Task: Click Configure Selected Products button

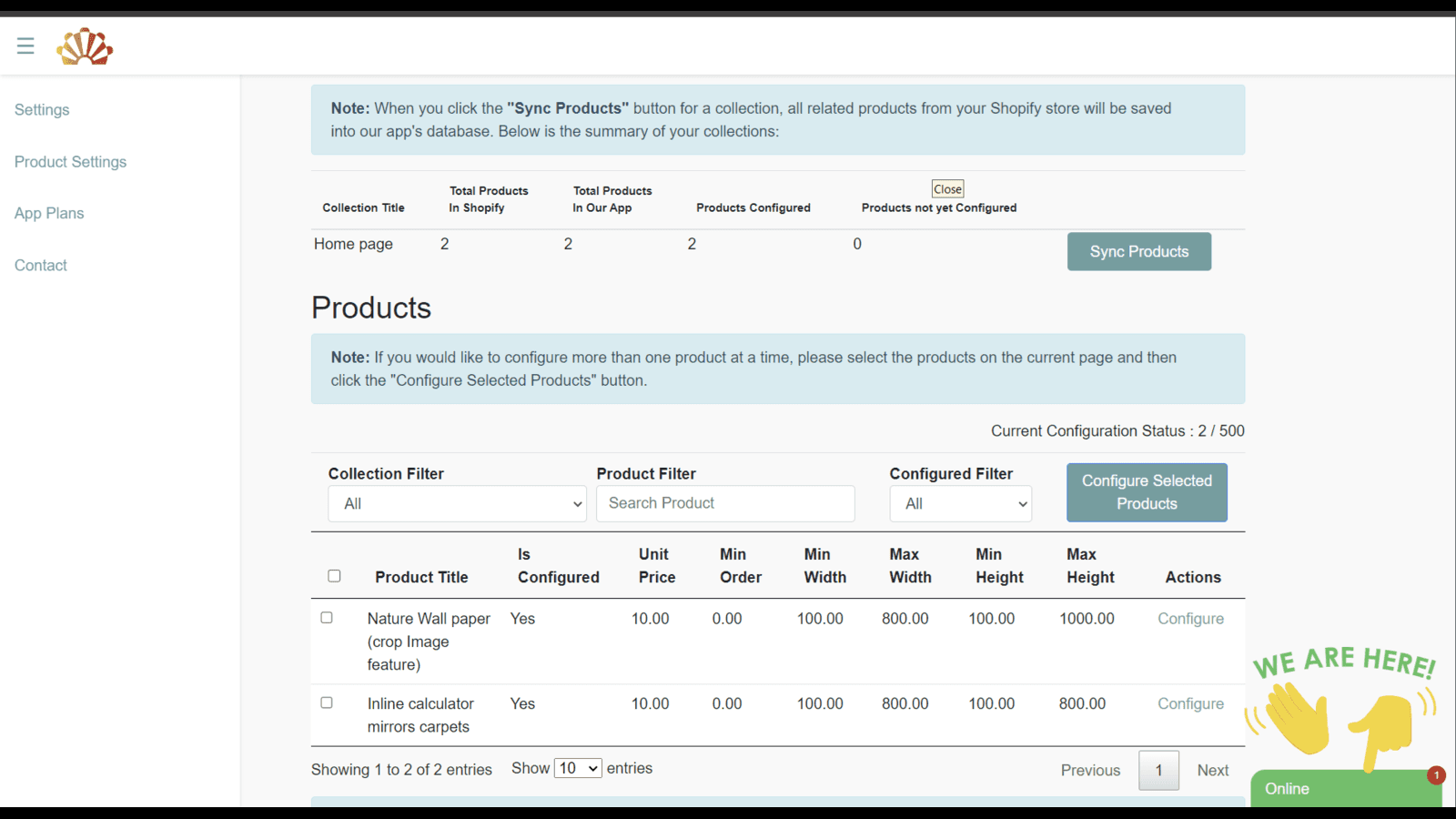Action: tap(1147, 492)
